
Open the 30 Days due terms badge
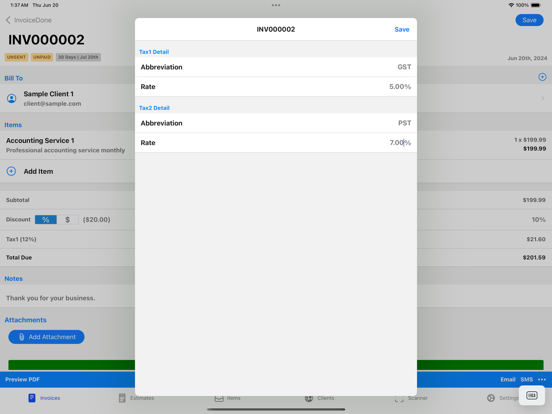click(78, 57)
